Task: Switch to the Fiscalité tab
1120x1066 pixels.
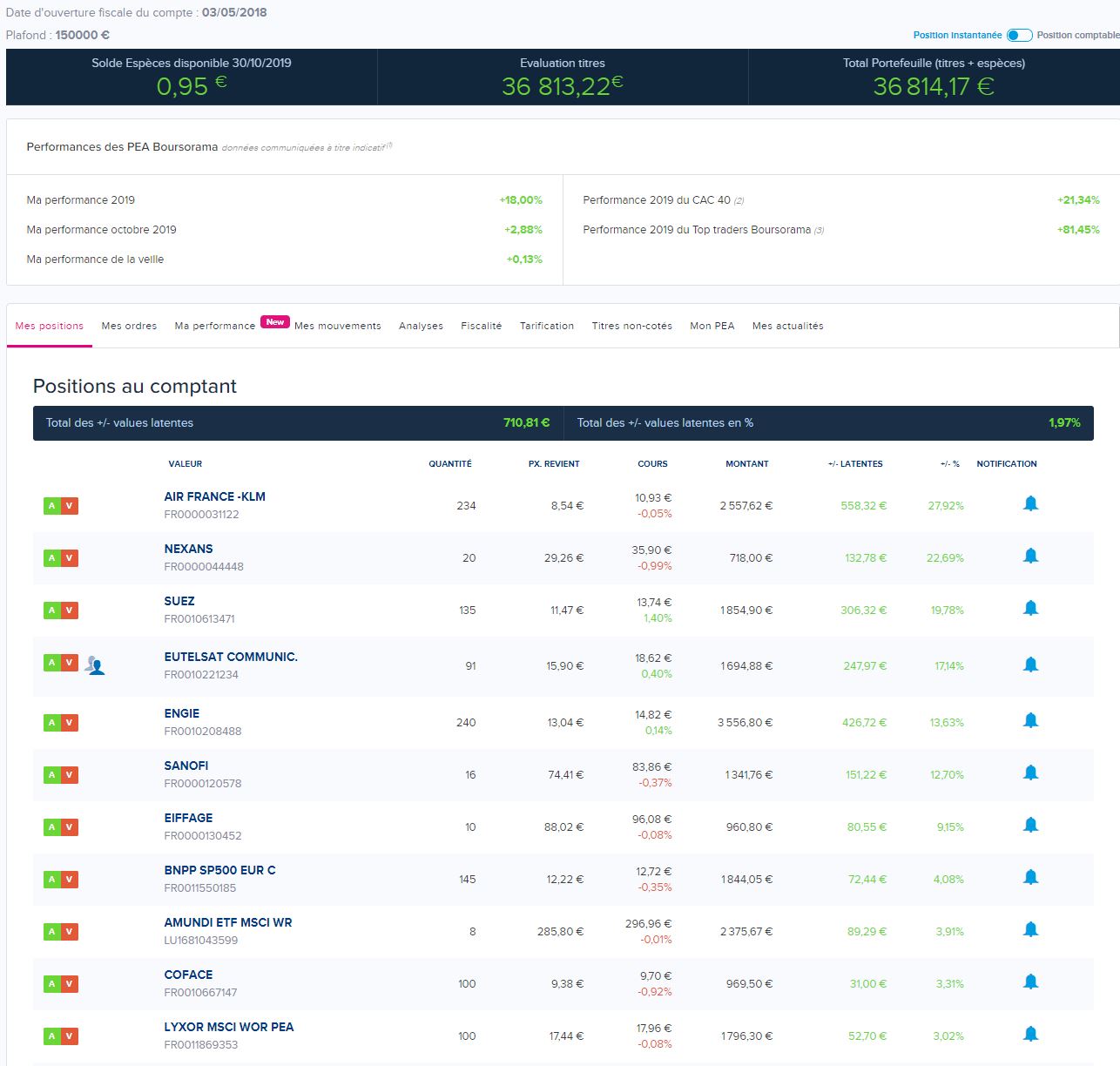Action: pyautogui.click(x=481, y=326)
